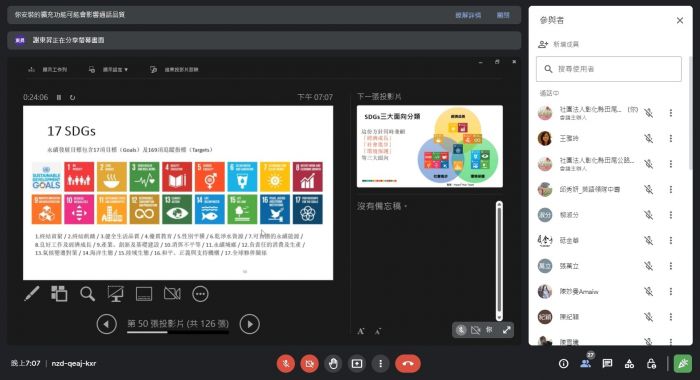Focus the search people input field
Image resolution: width=700 pixels, height=380 pixels.
tap(609, 69)
